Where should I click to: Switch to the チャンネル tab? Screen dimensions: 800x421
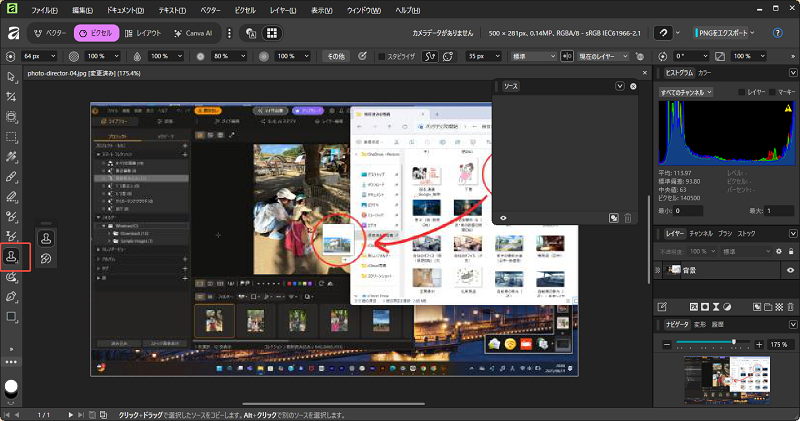[x=701, y=233]
